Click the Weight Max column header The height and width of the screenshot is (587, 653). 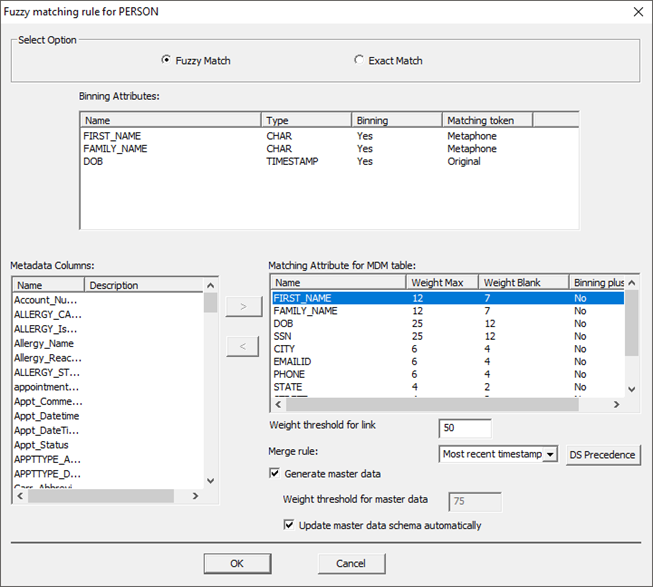pyautogui.click(x=442, y=283)
